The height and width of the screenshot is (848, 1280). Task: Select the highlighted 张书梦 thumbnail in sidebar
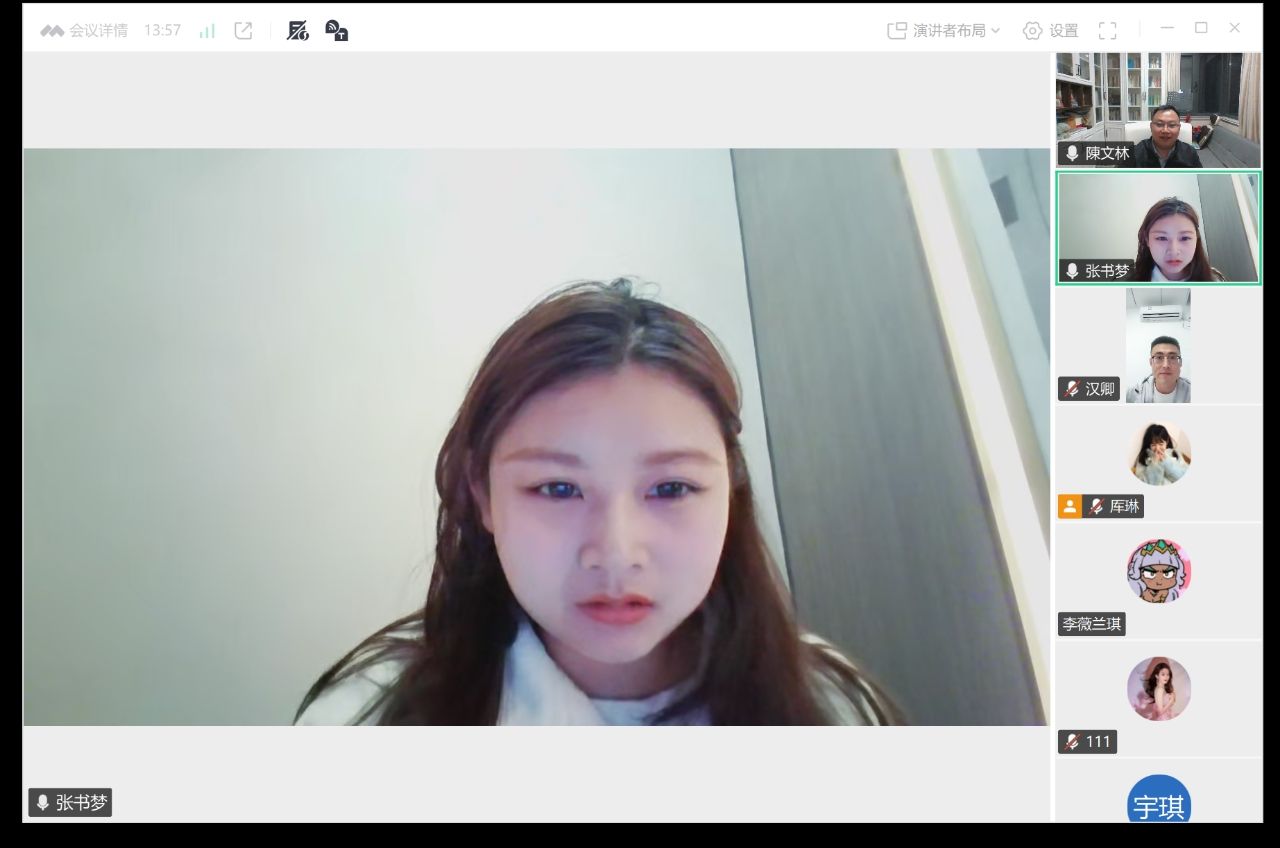pos(1158,228)
